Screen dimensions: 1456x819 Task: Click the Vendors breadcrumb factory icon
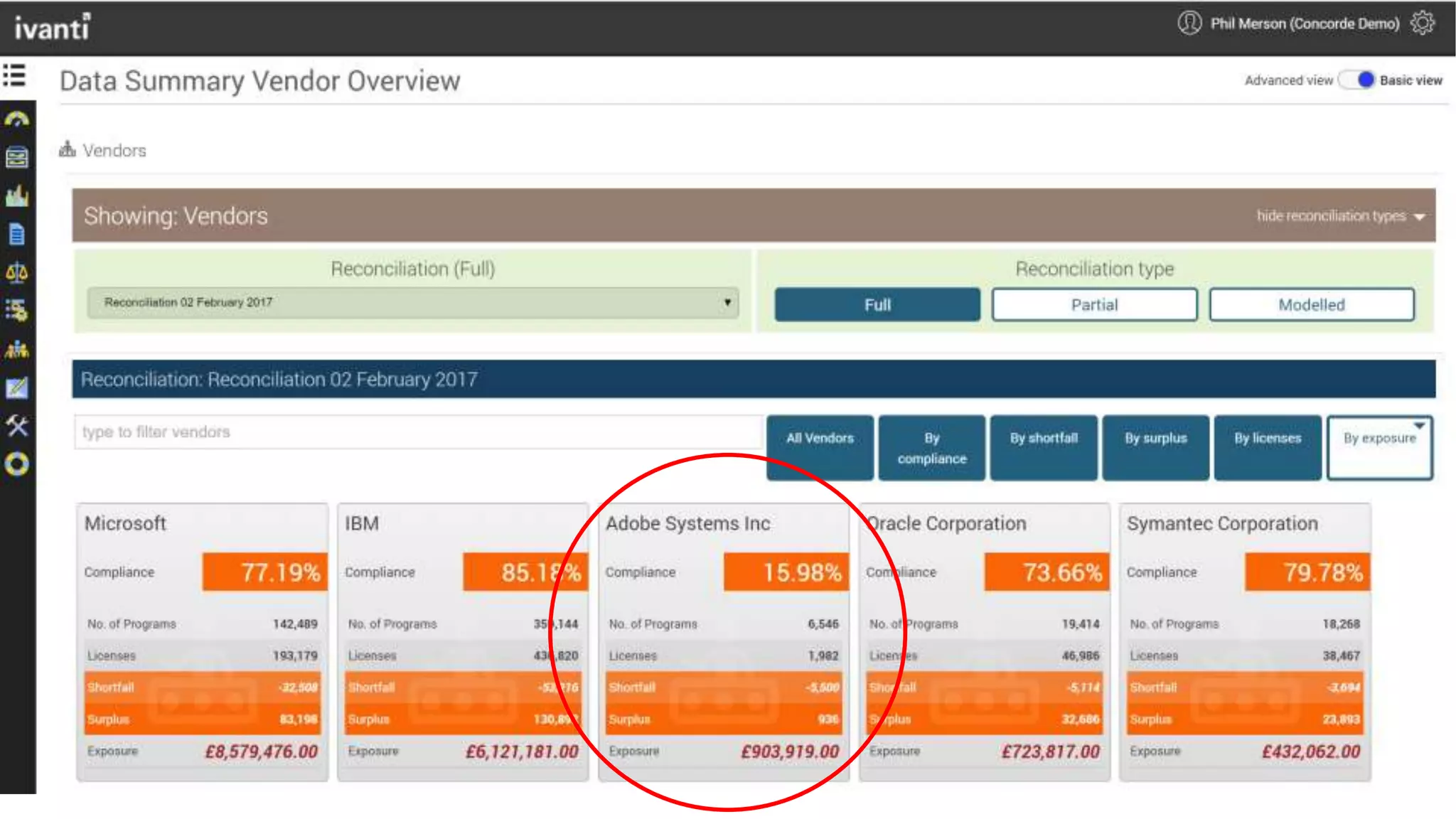pyautogui.click(x=68, y=149)
